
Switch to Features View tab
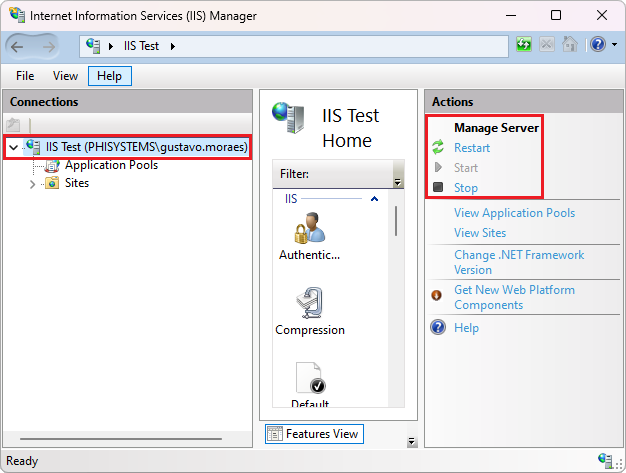(x=314, y=434)
